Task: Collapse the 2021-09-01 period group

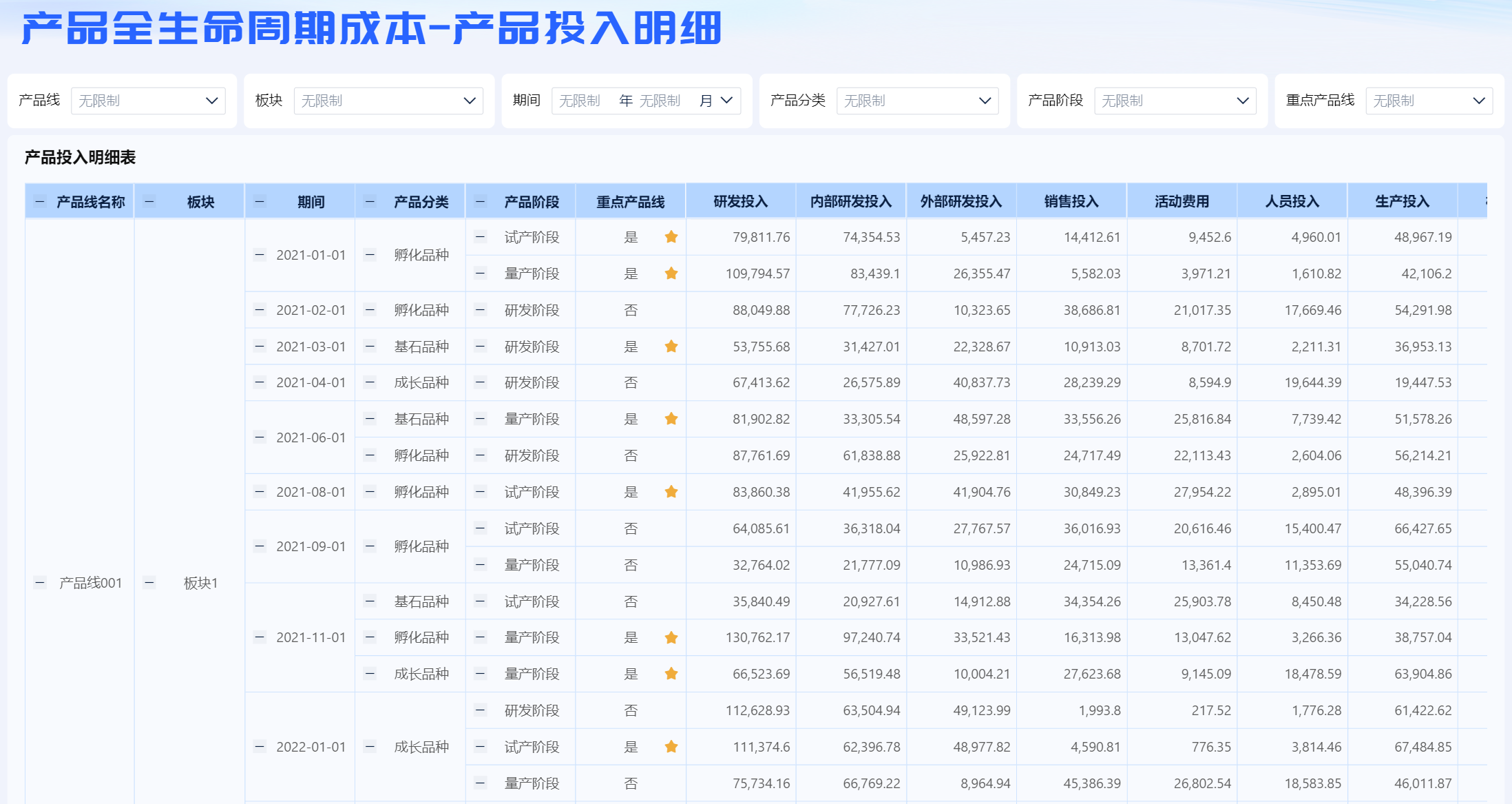Action: point(260,546)
